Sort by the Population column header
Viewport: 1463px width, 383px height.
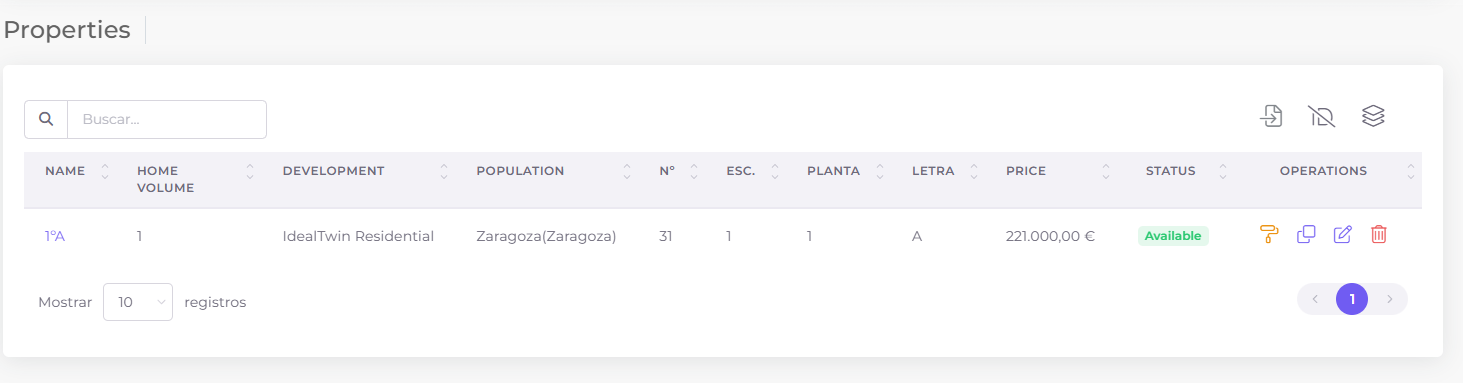tap(520, 171)
